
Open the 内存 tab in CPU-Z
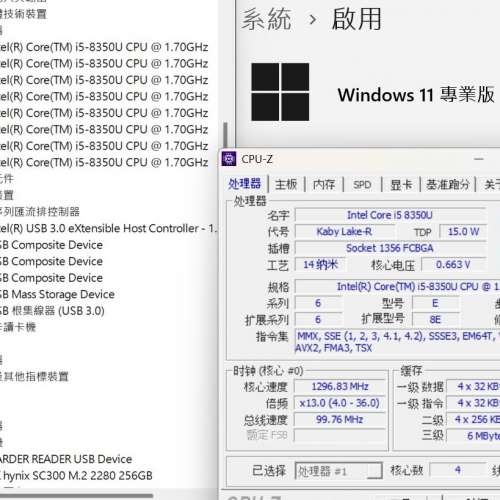(324, 184)
